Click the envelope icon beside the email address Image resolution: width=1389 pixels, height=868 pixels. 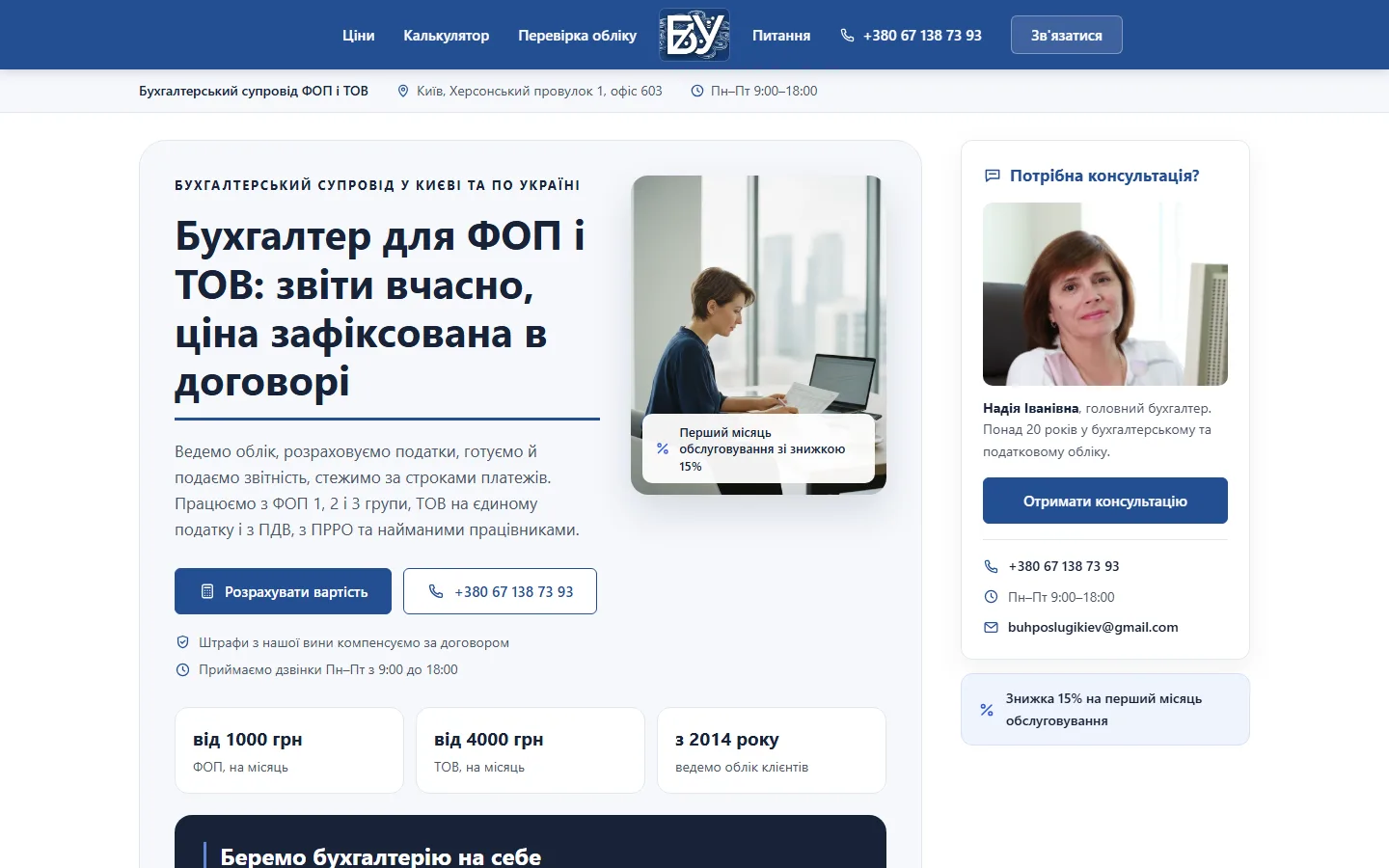tap(991, 627)
